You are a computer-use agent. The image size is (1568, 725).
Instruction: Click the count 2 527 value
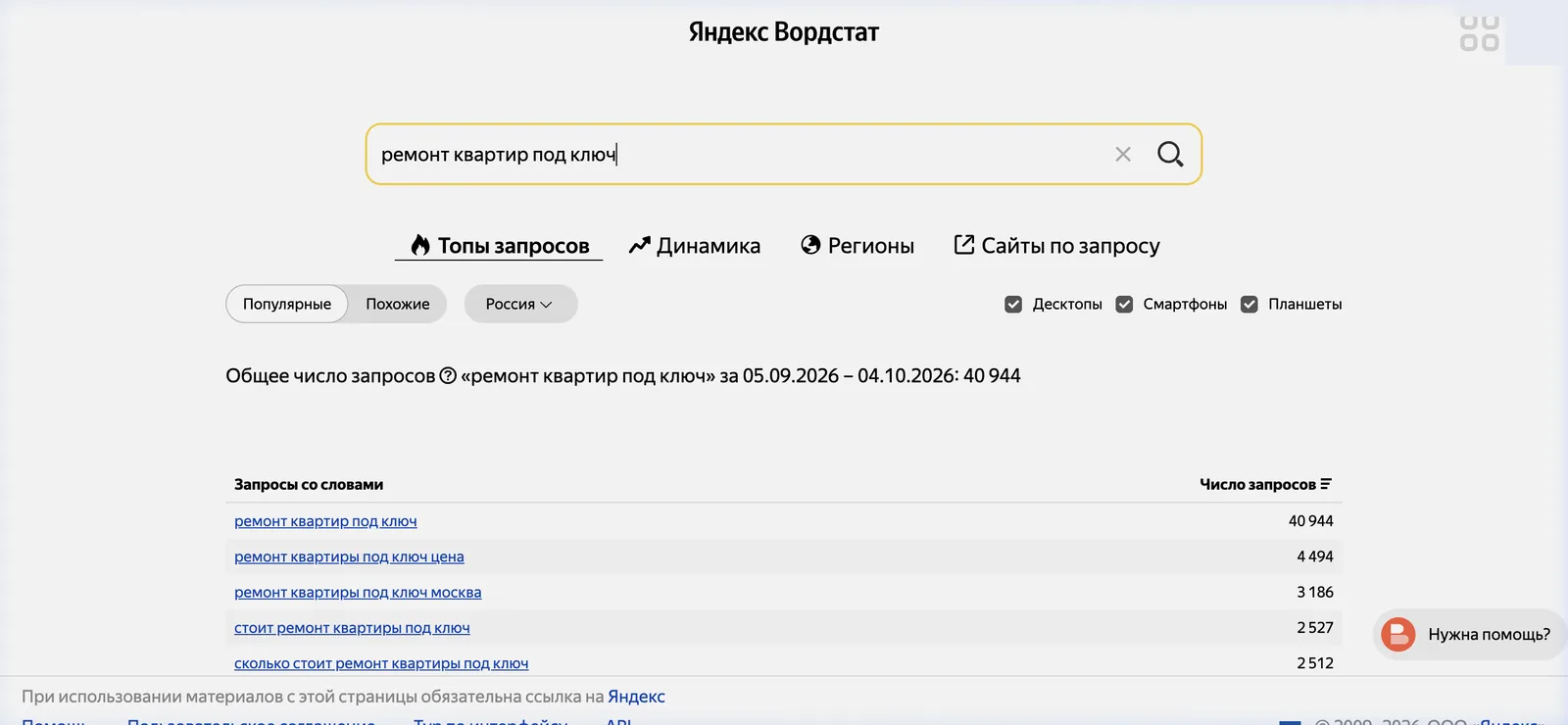pos(1315,628)
